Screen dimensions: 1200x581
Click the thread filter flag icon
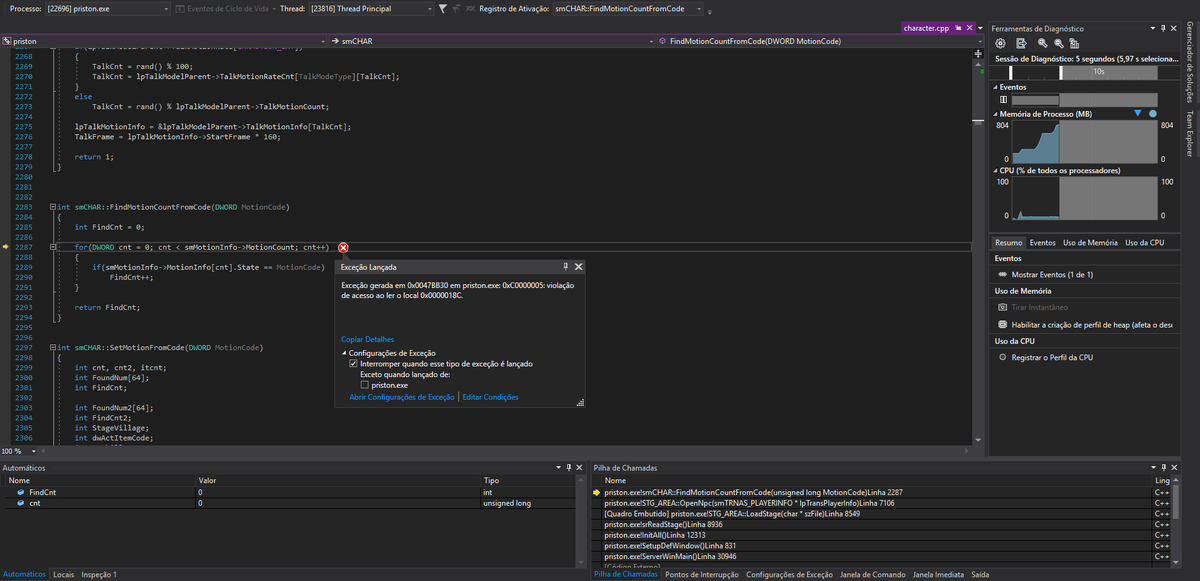444,8
